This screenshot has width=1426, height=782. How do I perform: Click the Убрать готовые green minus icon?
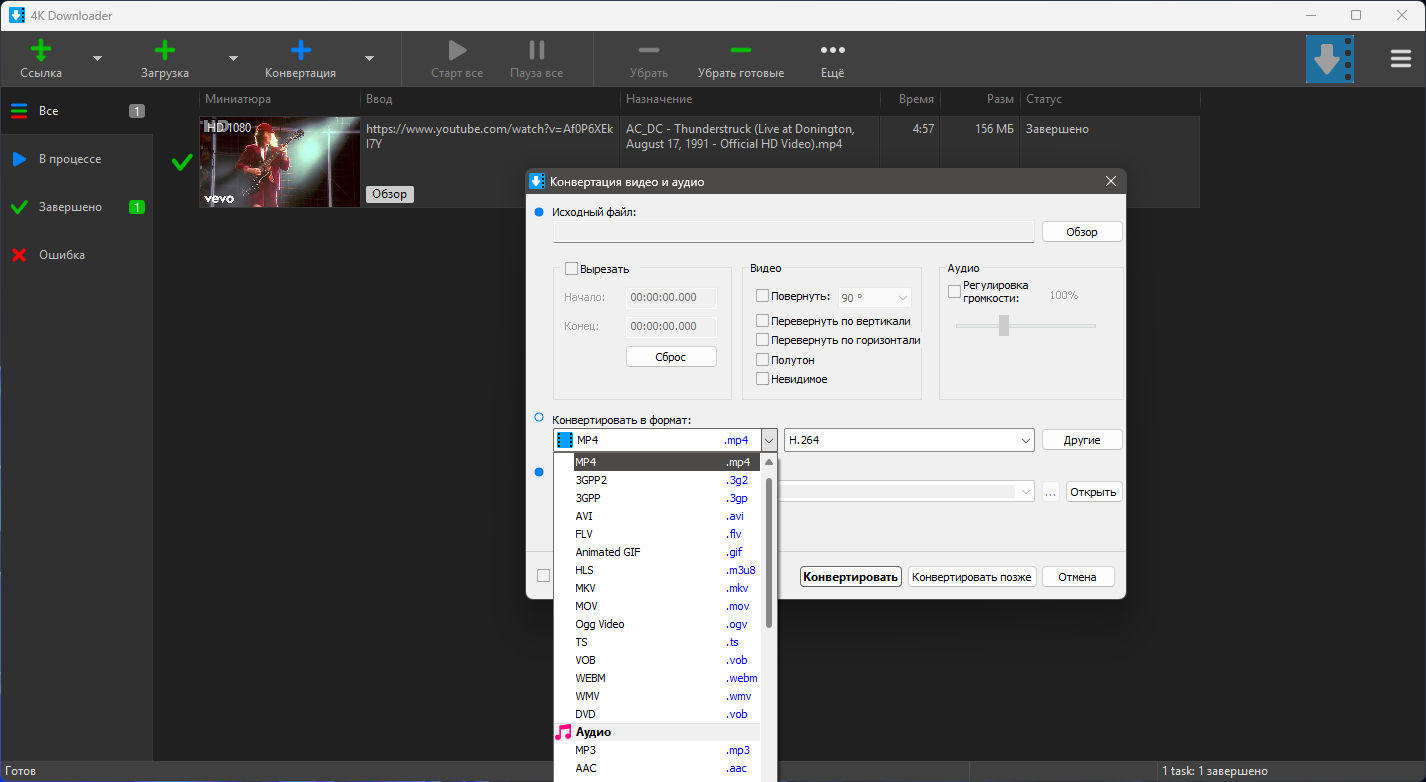pos(741,50)
